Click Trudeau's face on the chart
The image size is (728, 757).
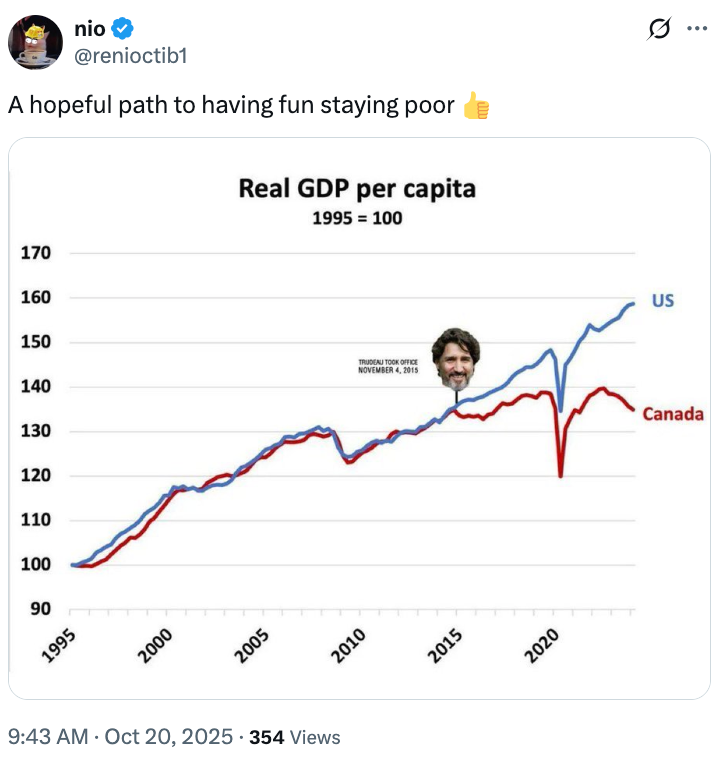click(456, 359)
